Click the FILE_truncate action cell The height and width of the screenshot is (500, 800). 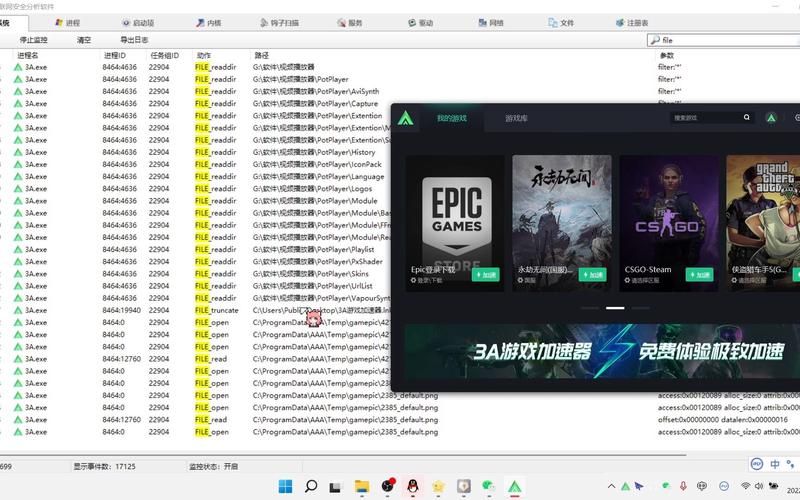click(216, 310)
